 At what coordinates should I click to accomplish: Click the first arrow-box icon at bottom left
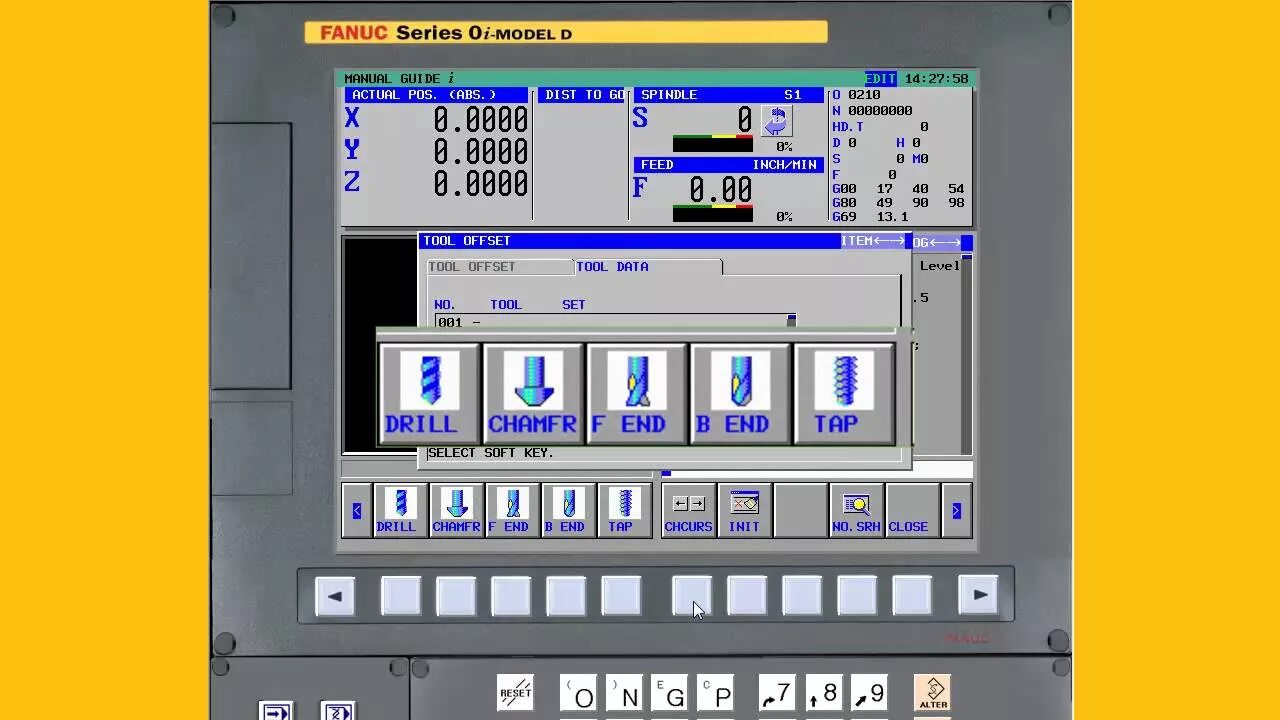point(277,710)
